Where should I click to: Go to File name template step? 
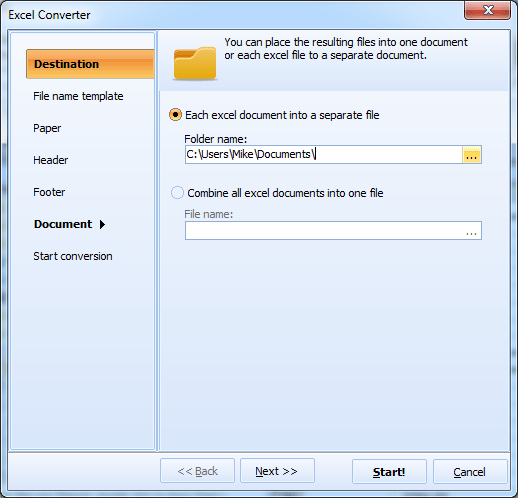78,96
